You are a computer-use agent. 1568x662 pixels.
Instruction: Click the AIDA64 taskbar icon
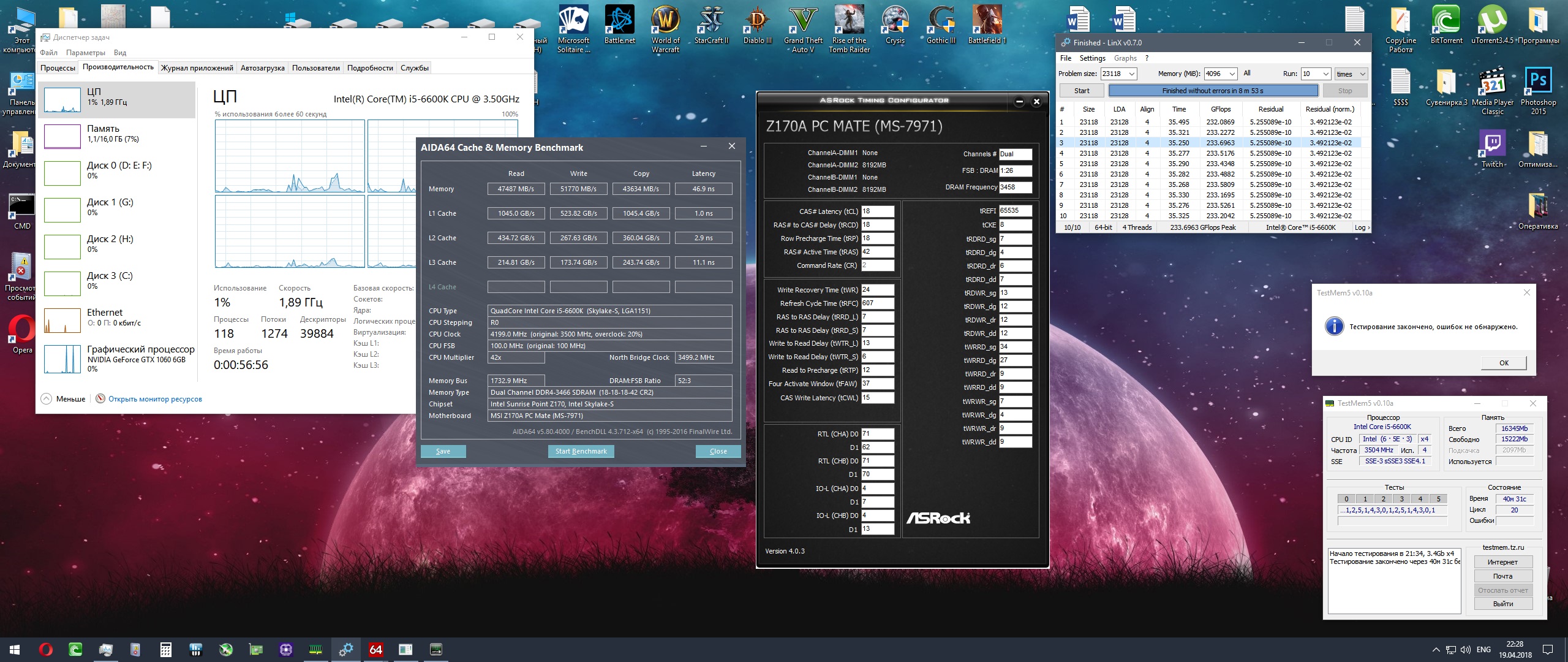(375, 650)
